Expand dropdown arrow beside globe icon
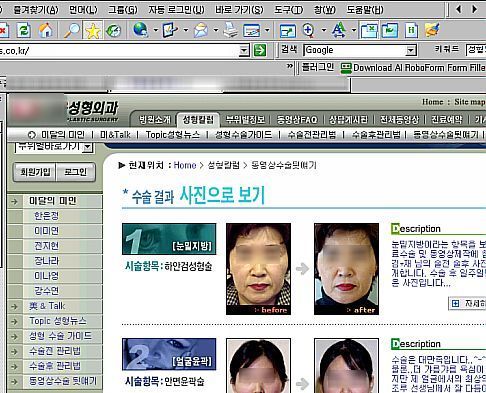Screen dimensions: 486x393 pyautogui.click(x=156, y=30)
